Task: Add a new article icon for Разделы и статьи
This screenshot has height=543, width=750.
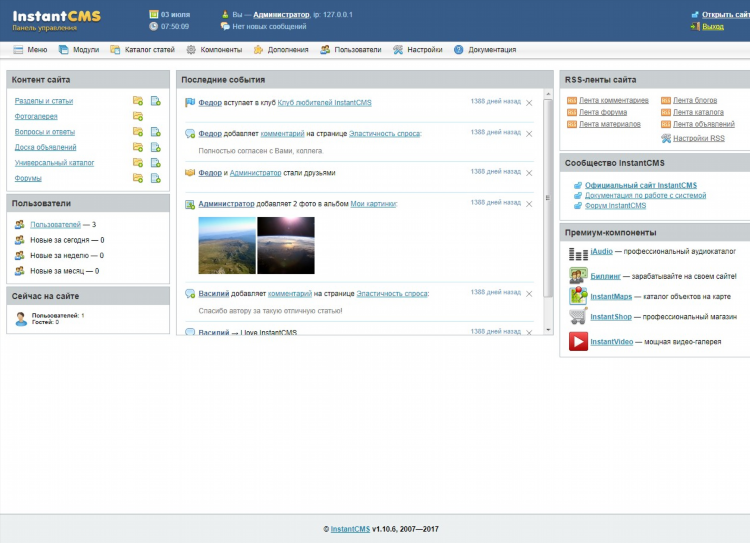Action: [155, 100]
